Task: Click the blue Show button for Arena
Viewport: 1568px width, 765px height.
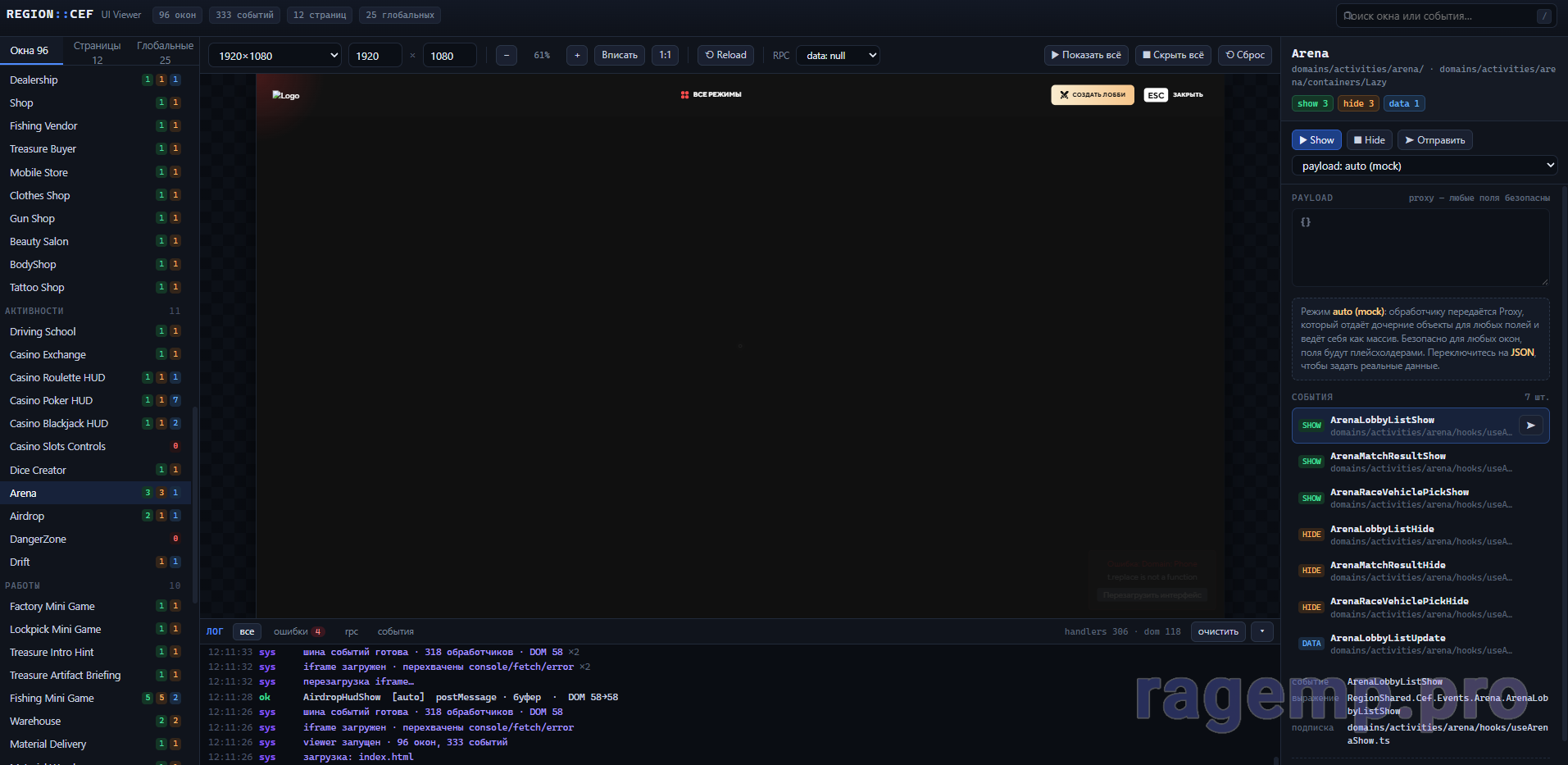Action: click(x=1316, y=140)
